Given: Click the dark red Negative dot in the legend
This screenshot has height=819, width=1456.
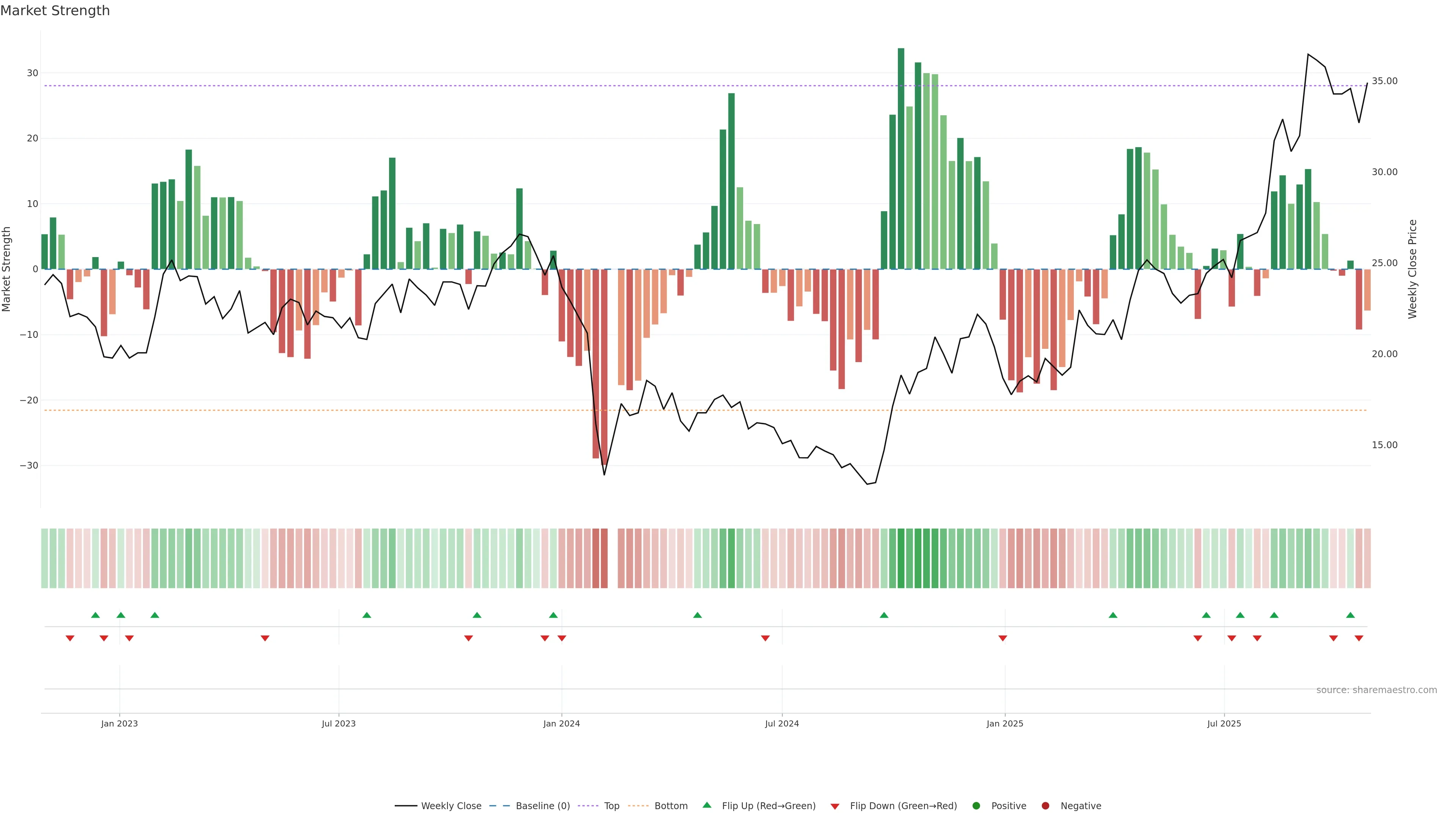Looking at the screenshot, I should [x=1045, y=805].
